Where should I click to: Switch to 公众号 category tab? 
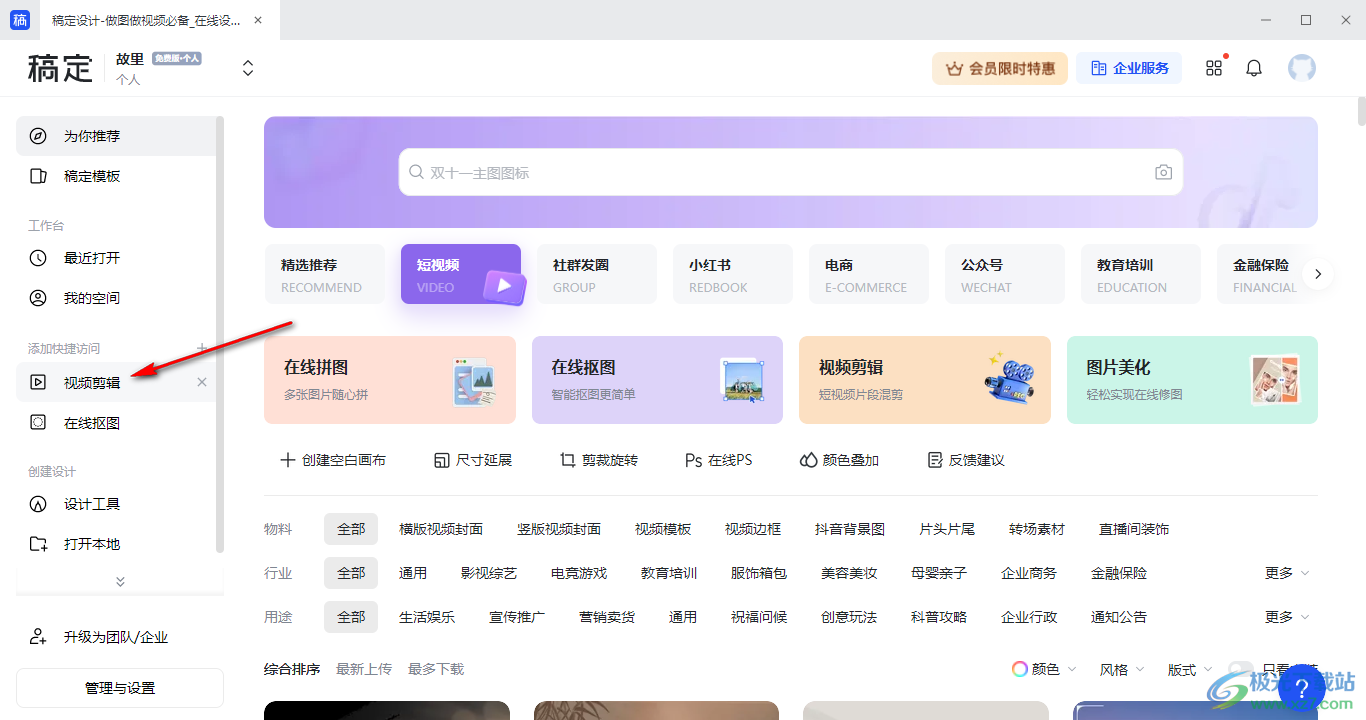[1005, 274]
